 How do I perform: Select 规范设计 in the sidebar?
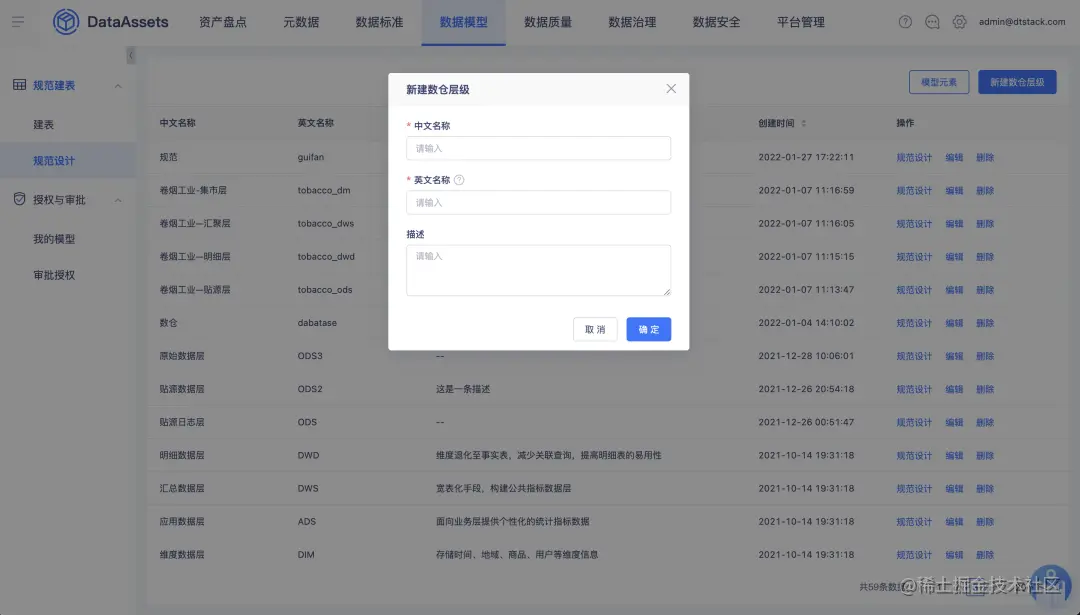68,160
